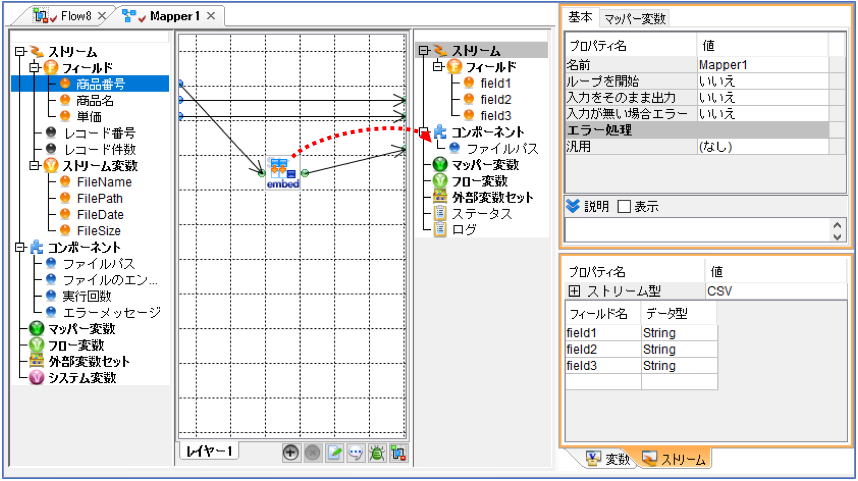Viewport: 858px width, 481px height.
Task: Select エラーメッセージ in left tree
Action: (112, 312)
